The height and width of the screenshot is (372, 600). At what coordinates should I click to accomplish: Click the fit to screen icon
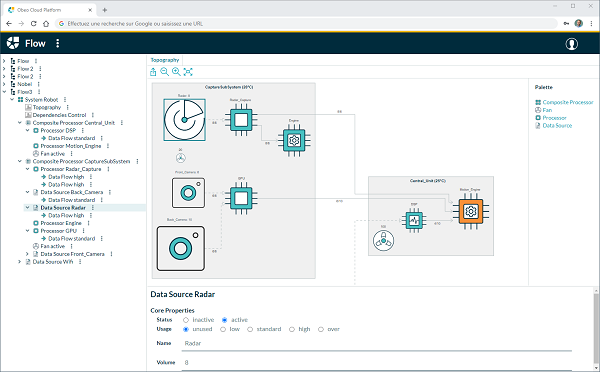click(x=188, y=72)
